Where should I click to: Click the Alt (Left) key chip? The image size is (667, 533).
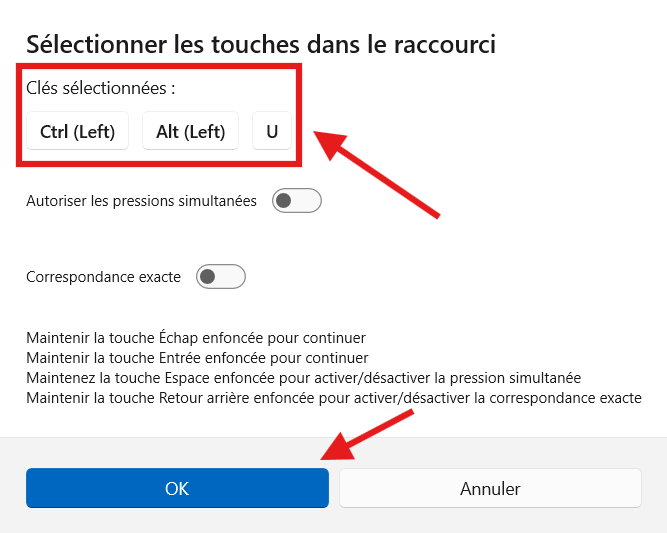pyautogui.click(x=191, y=131)
